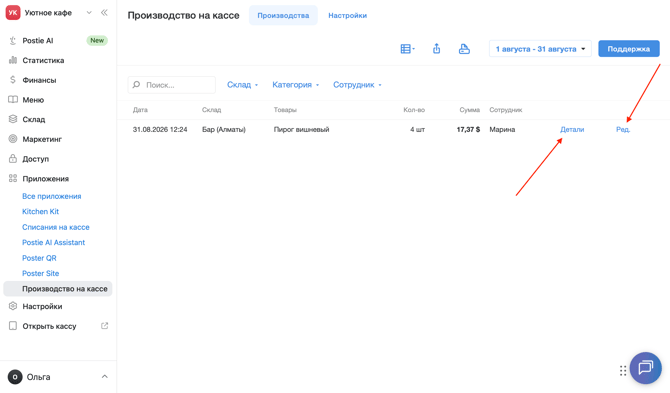Image resolution: width=670 pixels, height=393 pixels.
Task: Click the magnifier icon in search field
Action: point(136,85)
